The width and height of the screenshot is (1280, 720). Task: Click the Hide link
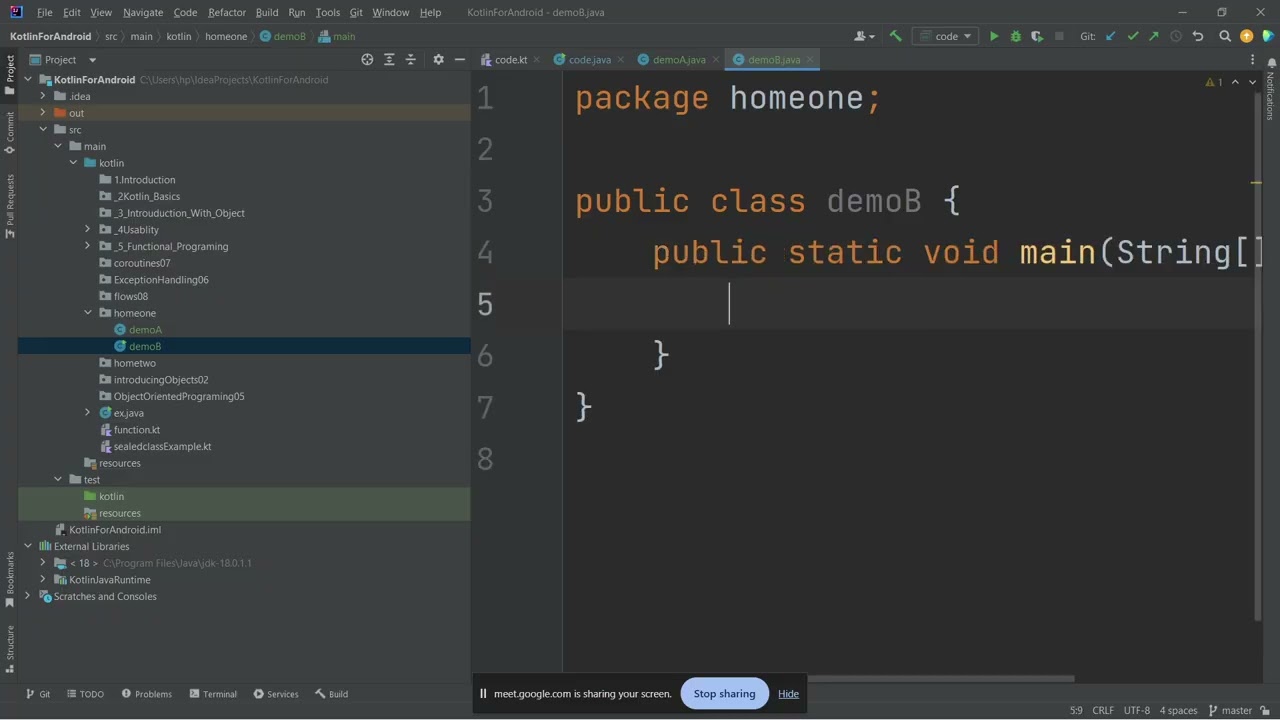tap(788, 694)
